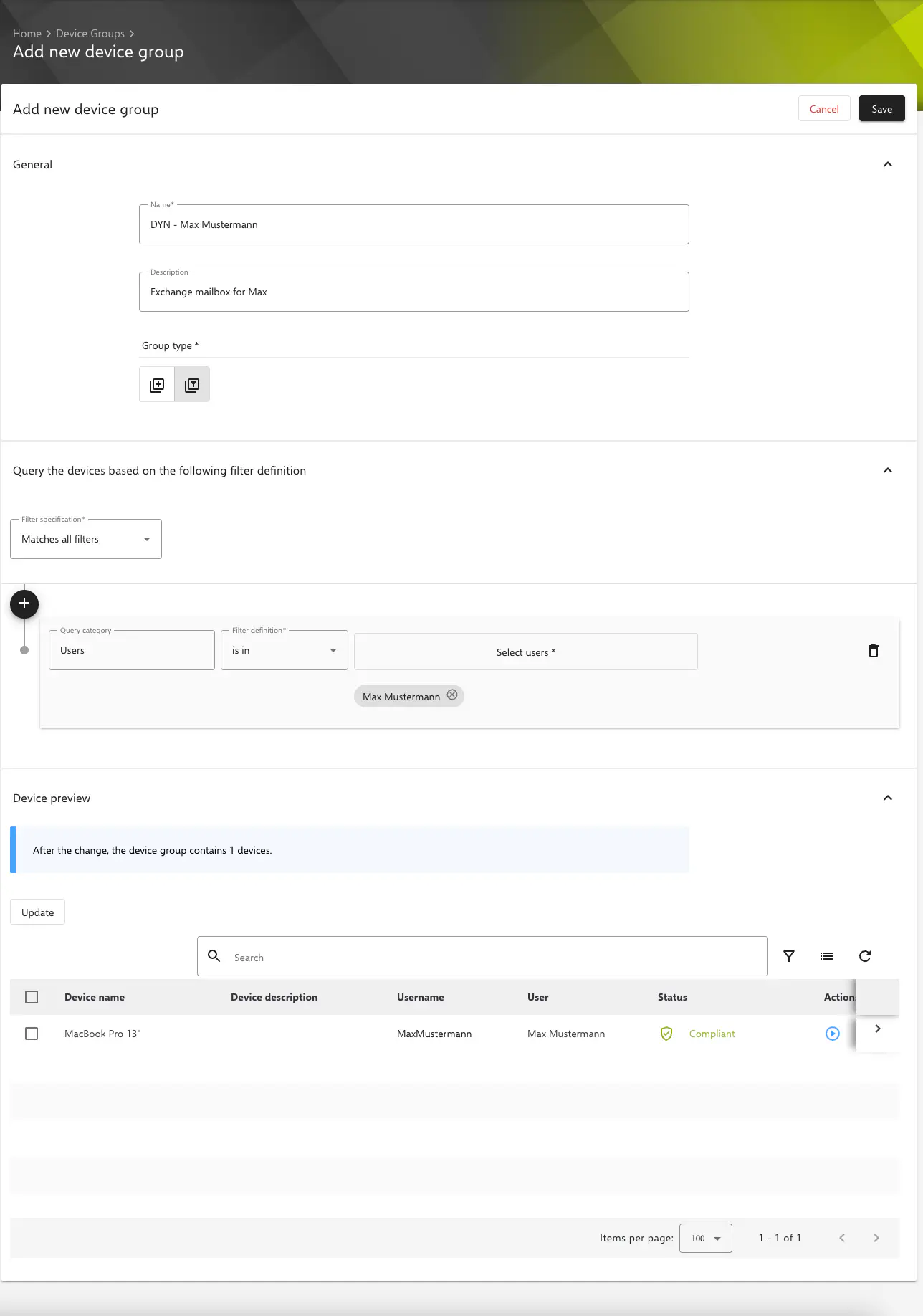Refresh the device preview table
923x1316 pixels.
(x=865, y=956)
